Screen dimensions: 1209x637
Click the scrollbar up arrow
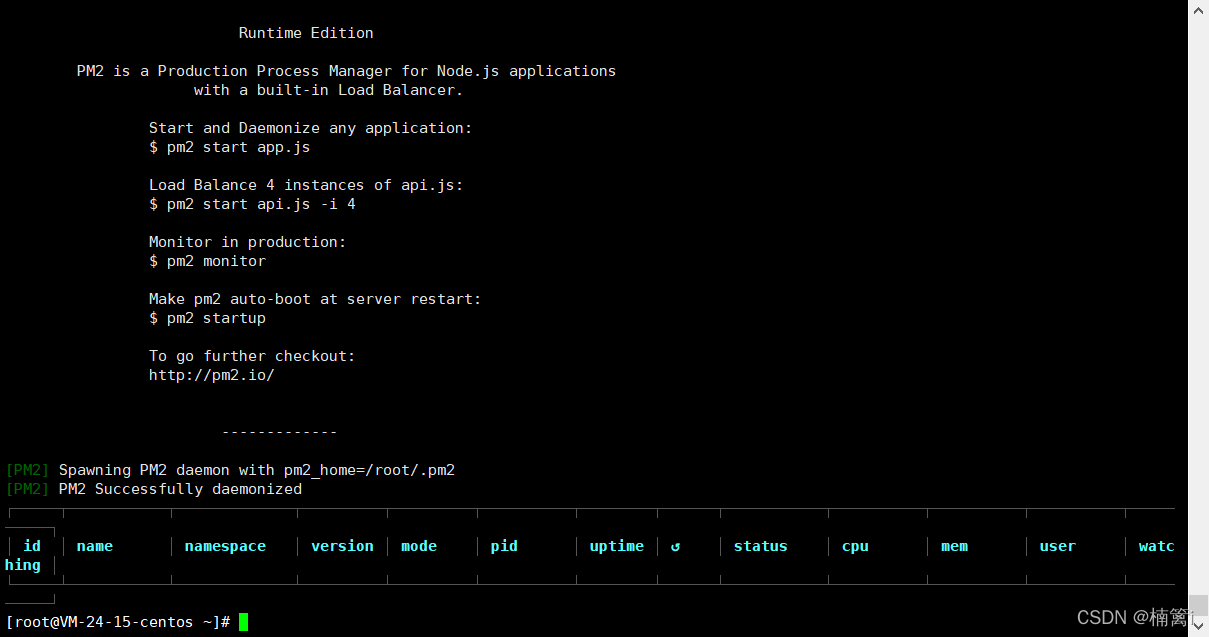point(1198,8)
